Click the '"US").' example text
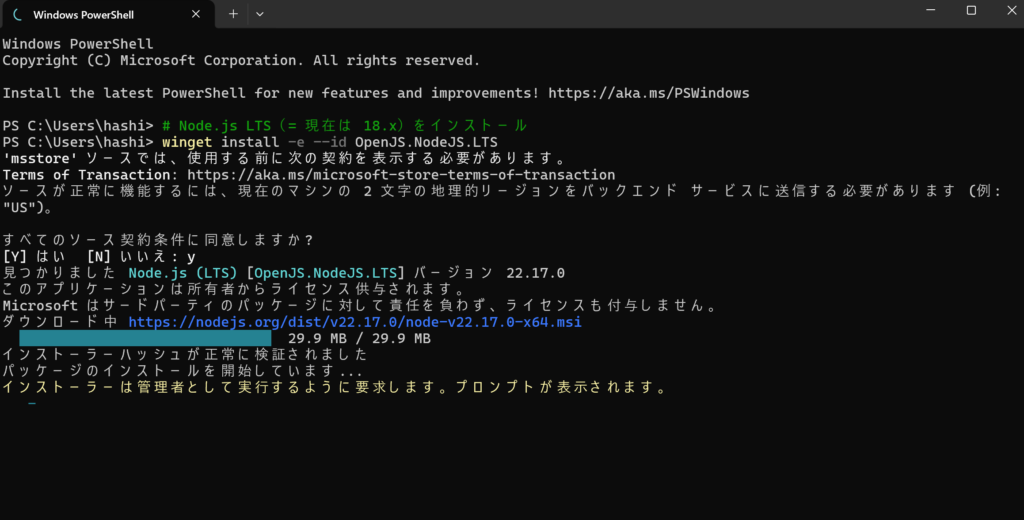Screen dimensions: 1024x520 point(27,207)
